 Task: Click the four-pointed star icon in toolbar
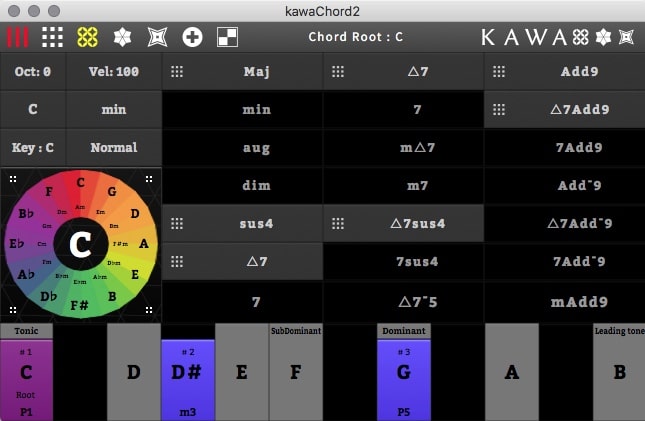click(157, 37)
